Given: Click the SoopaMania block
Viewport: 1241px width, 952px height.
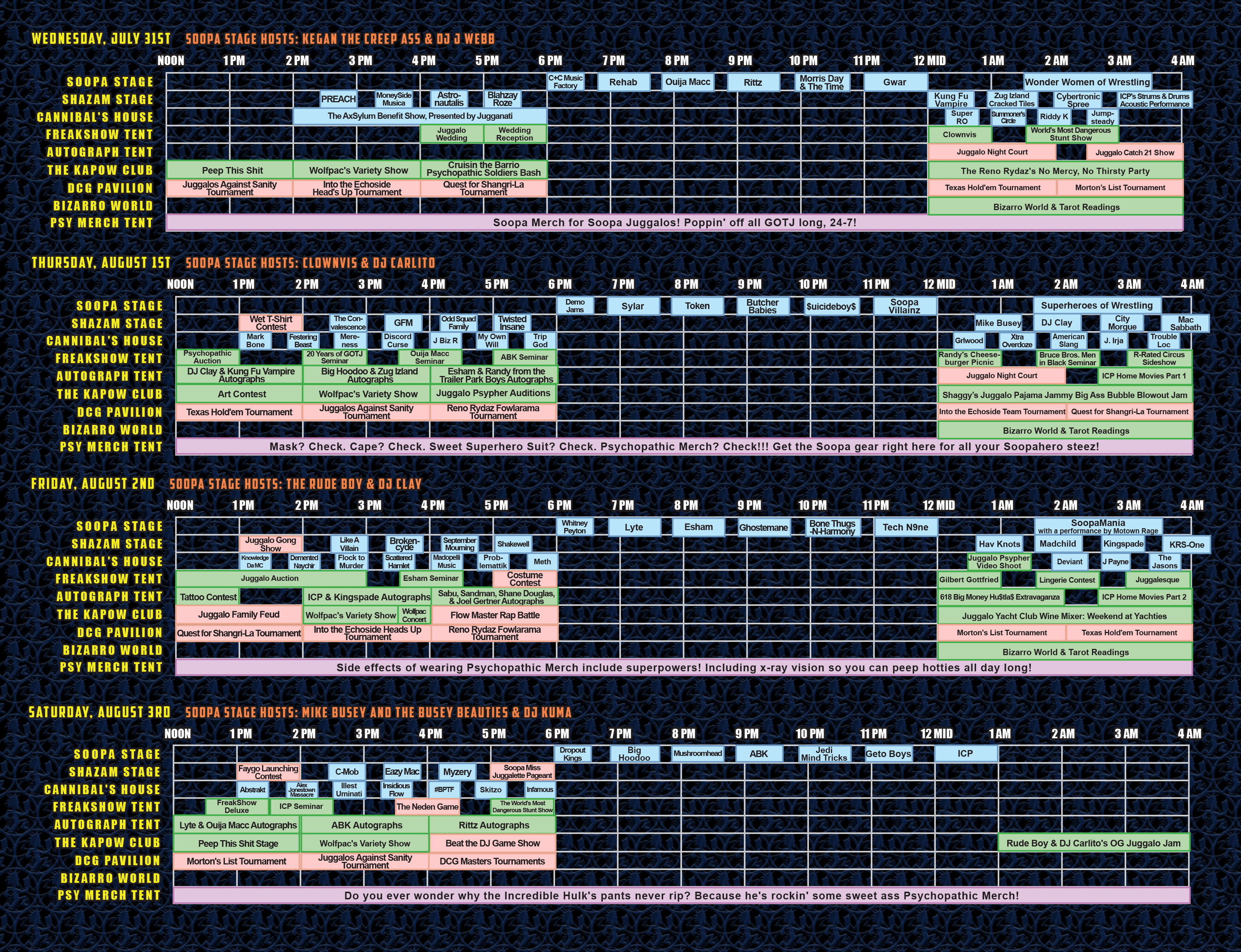Looking at the screenshot, I should 1098,526.
